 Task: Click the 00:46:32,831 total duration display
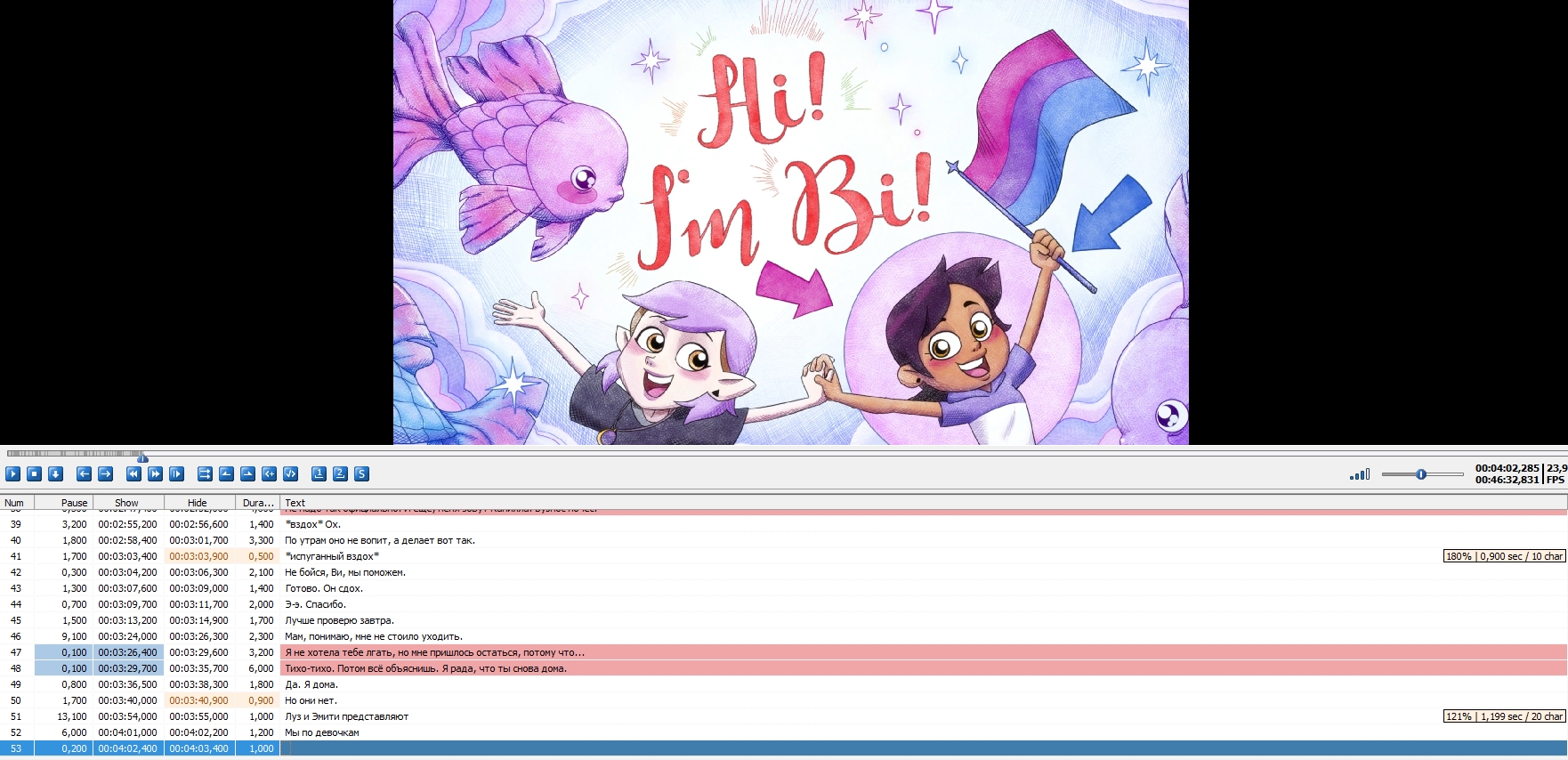[x=1507, y=480]
